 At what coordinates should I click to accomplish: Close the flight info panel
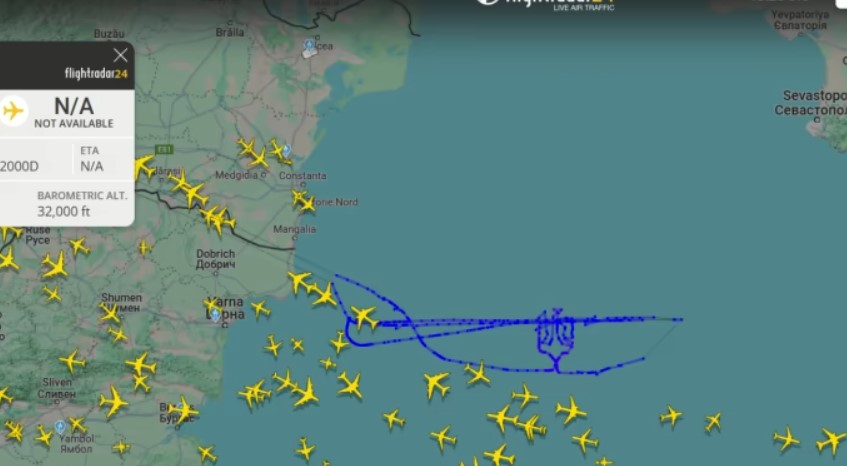click(120, 55)
